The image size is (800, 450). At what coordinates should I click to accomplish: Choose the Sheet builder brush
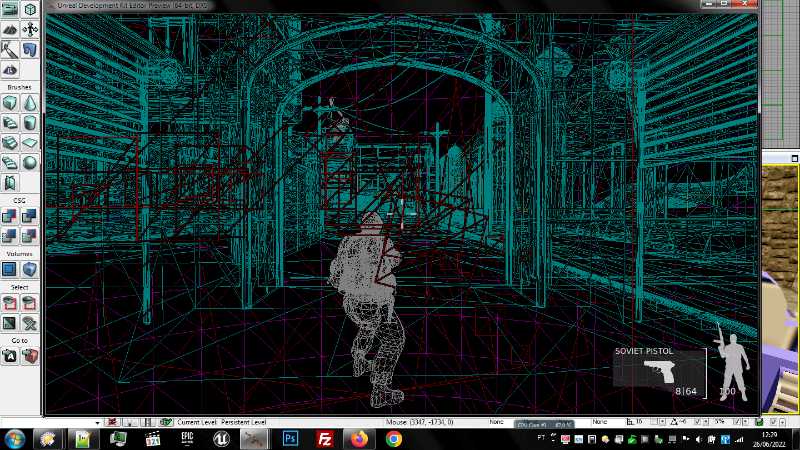pos(30,143)
